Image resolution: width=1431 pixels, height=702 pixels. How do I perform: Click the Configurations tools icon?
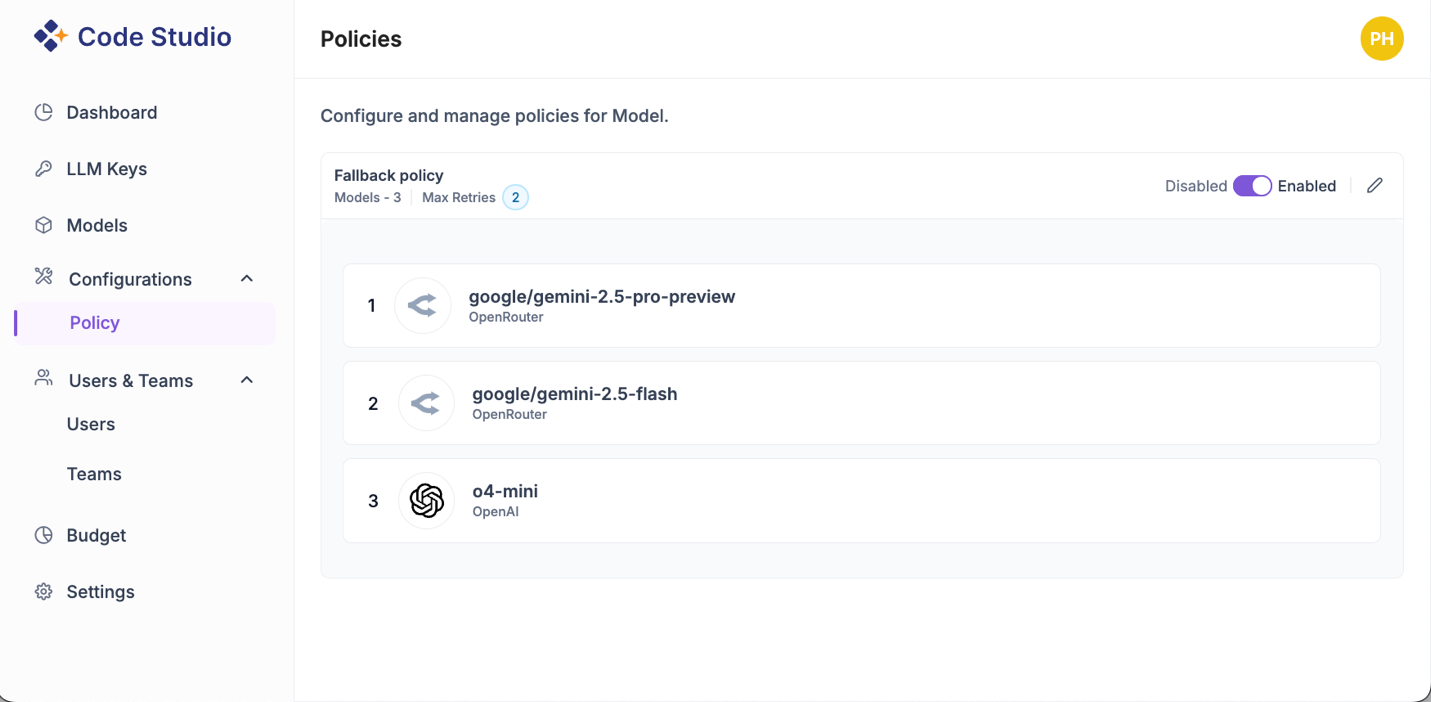tap(44, 278)
